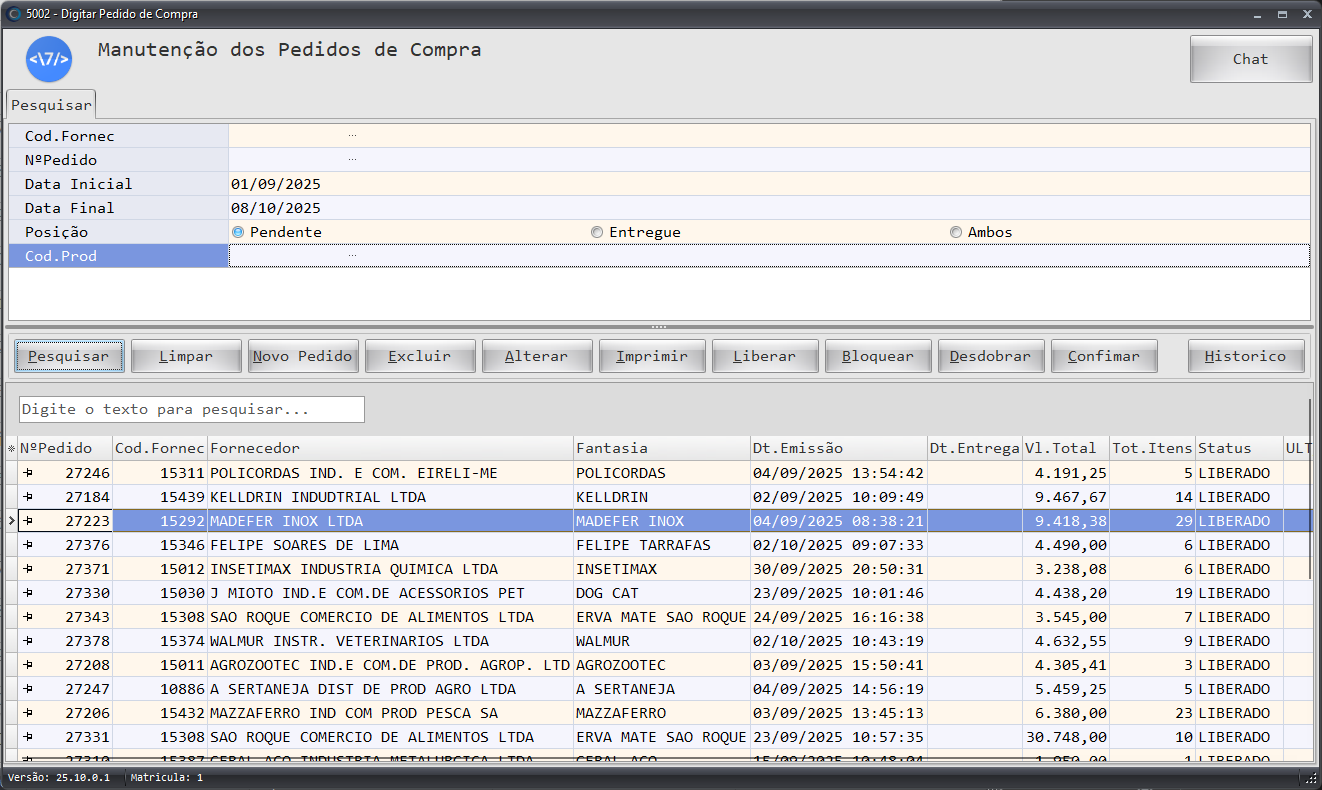
Task: Click the Imprimir button
Action: (x=651, y=356)
